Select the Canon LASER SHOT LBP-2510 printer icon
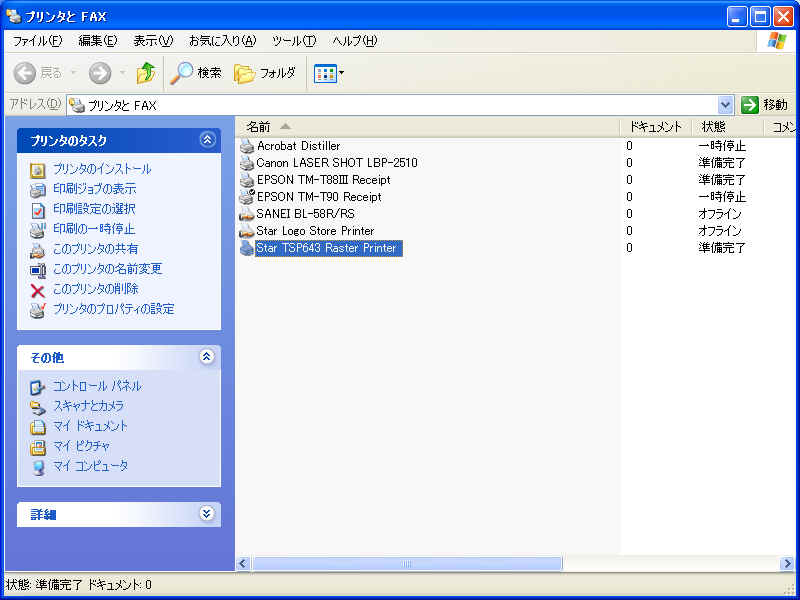Image resolution: width=800 pixels, height=600 pixels. [x=247, y=163]
